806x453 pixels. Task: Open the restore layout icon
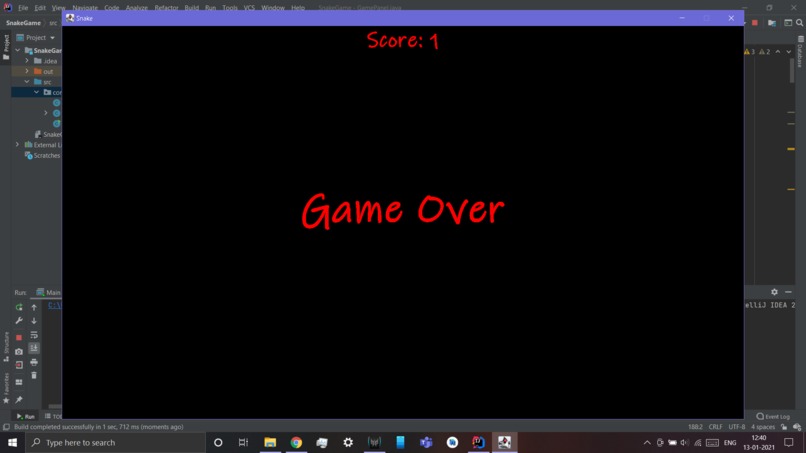19,382
